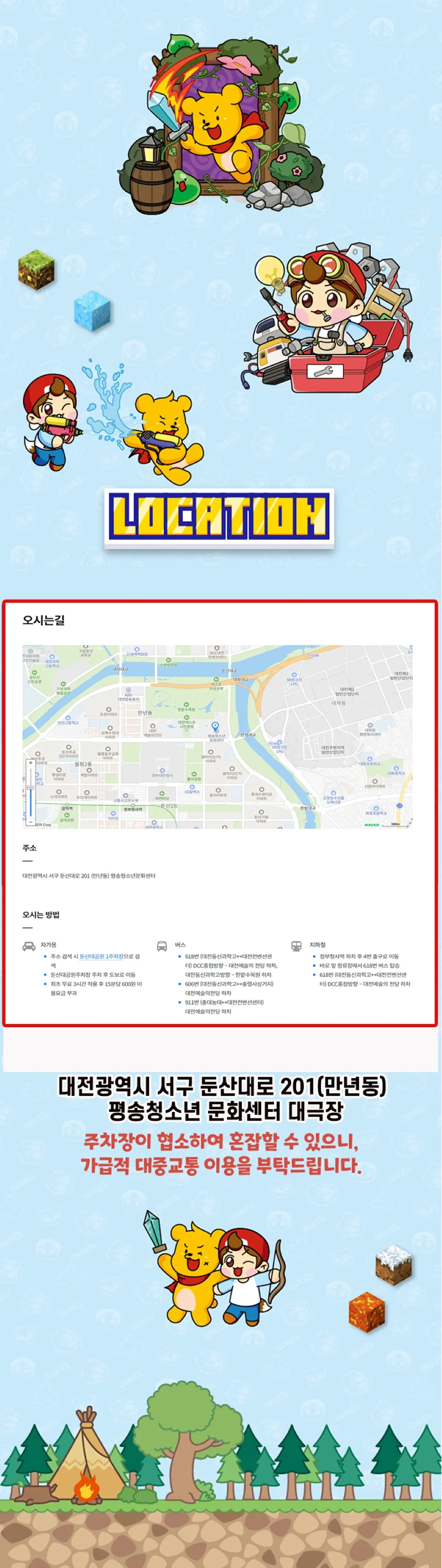Image resolution: width=442 pixels, height=1568 pixels.
Task: Click the NAVER logo on the map
Action: (x=372, y=825)
